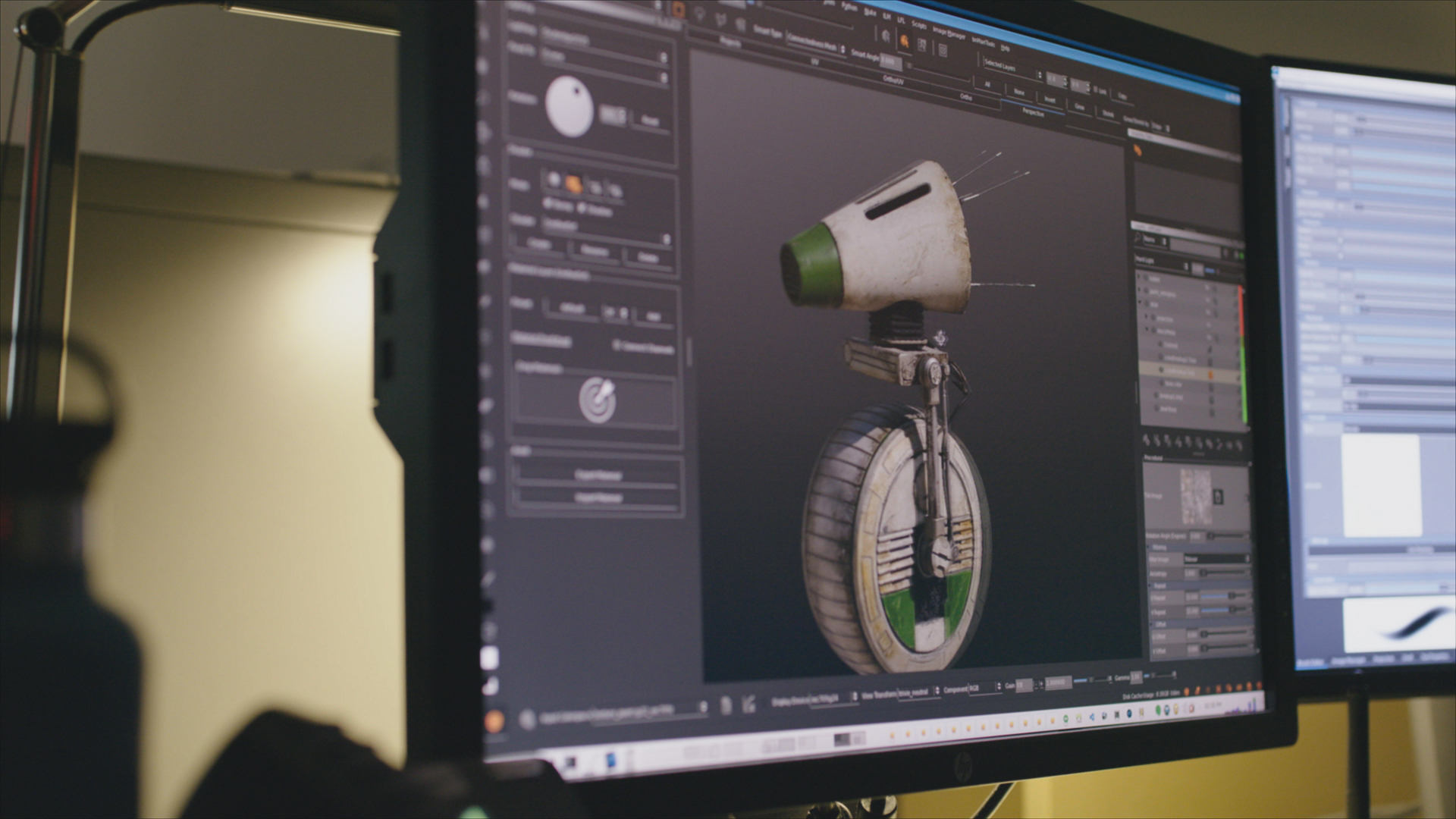Toggle the Connect Channels checkbox

coord(617,346)
